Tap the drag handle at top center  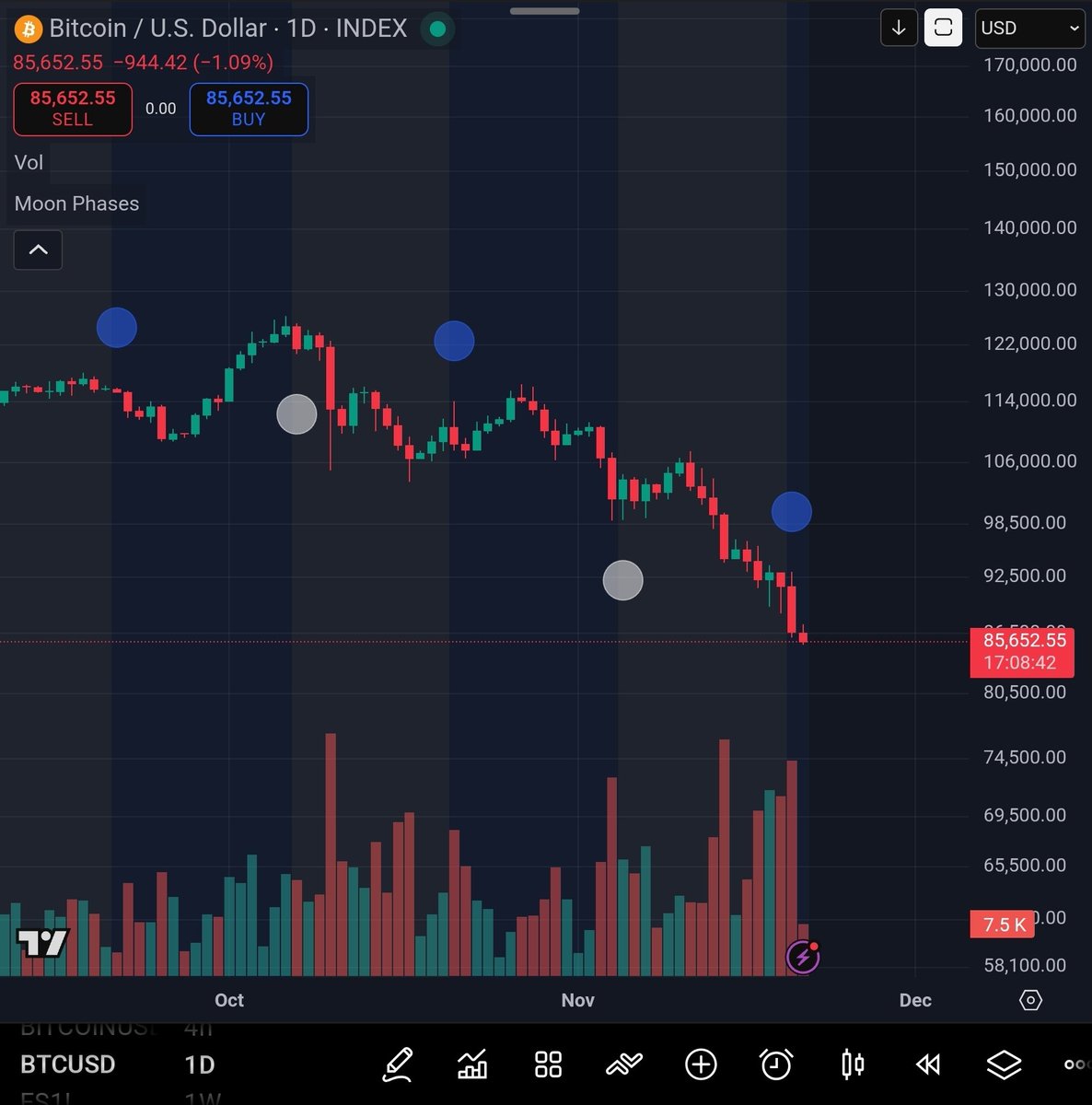[545, 11]
